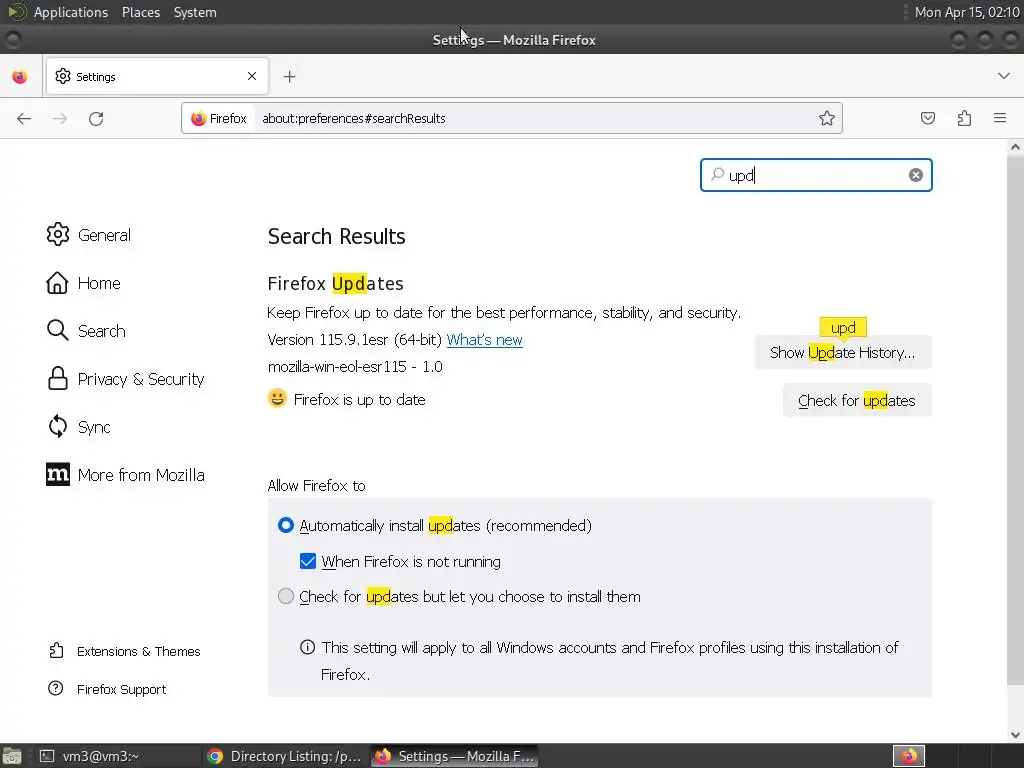Click the Version 115.9.1esr text
The image size is (1024, 768).
click(355, 340)
